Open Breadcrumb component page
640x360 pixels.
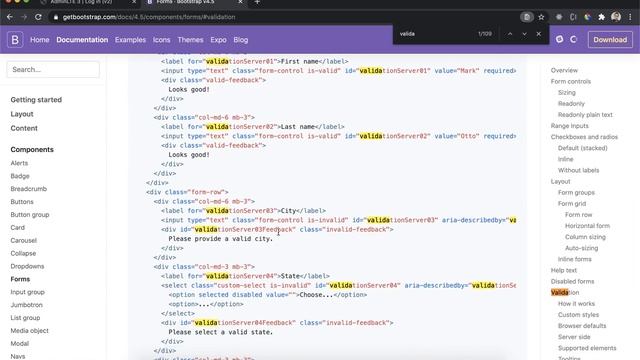coord(29,189)
